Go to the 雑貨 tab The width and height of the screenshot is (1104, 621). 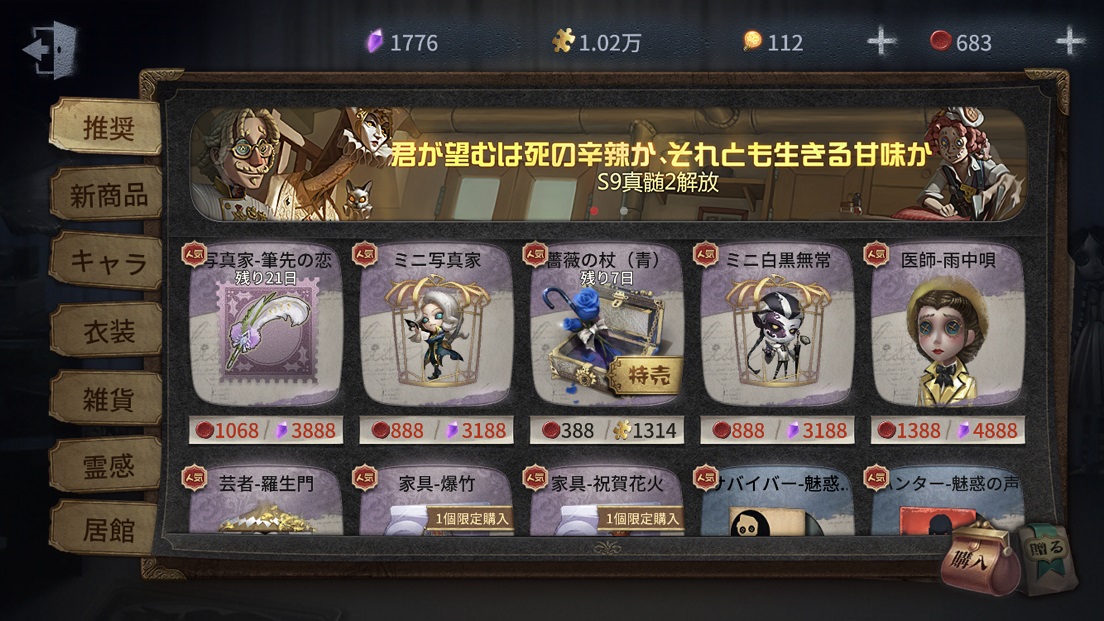[107, 398]
